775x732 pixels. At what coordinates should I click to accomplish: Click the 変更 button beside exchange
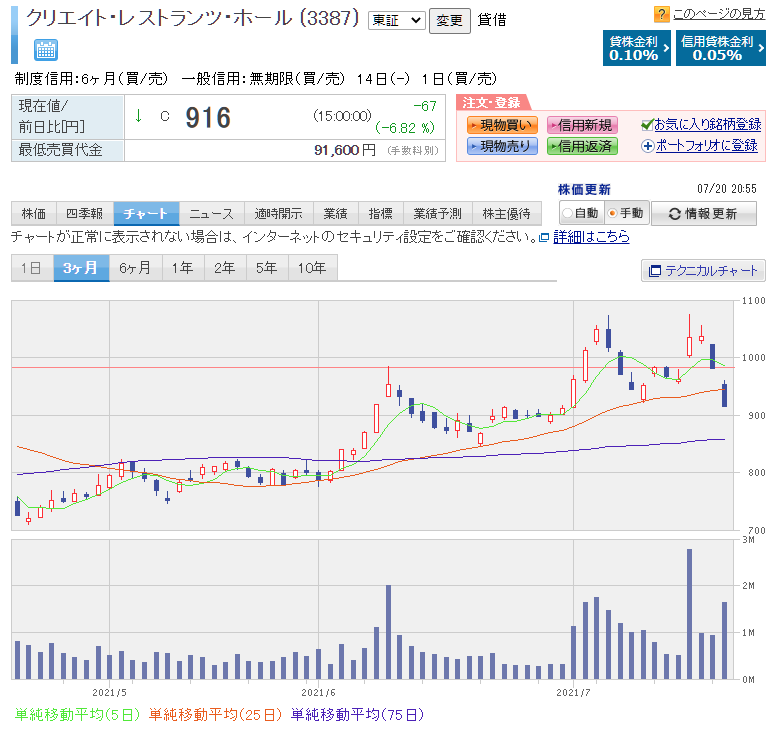449,20
